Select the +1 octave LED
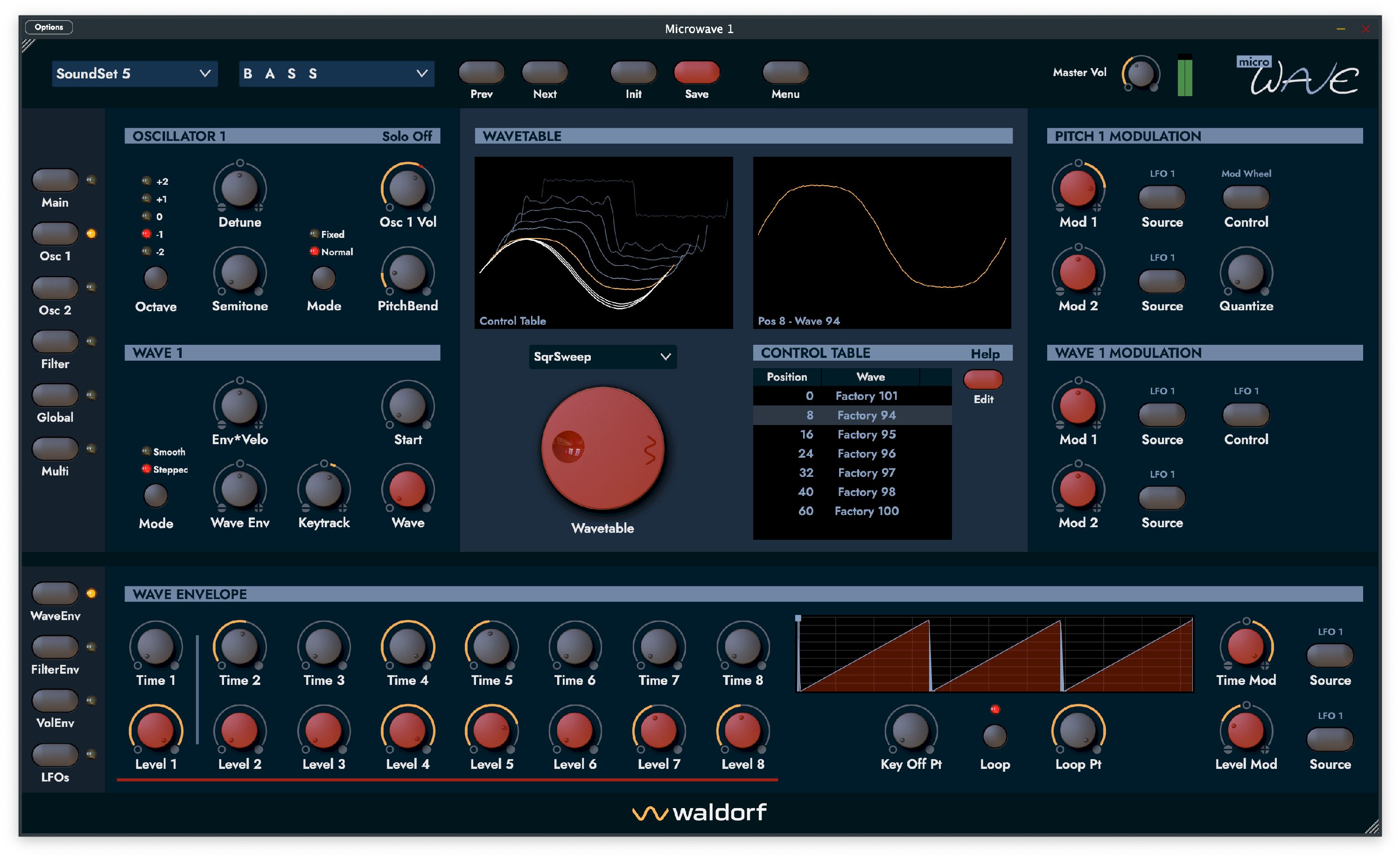This screenshot has width=1400, height=858. tap(147, 199)
